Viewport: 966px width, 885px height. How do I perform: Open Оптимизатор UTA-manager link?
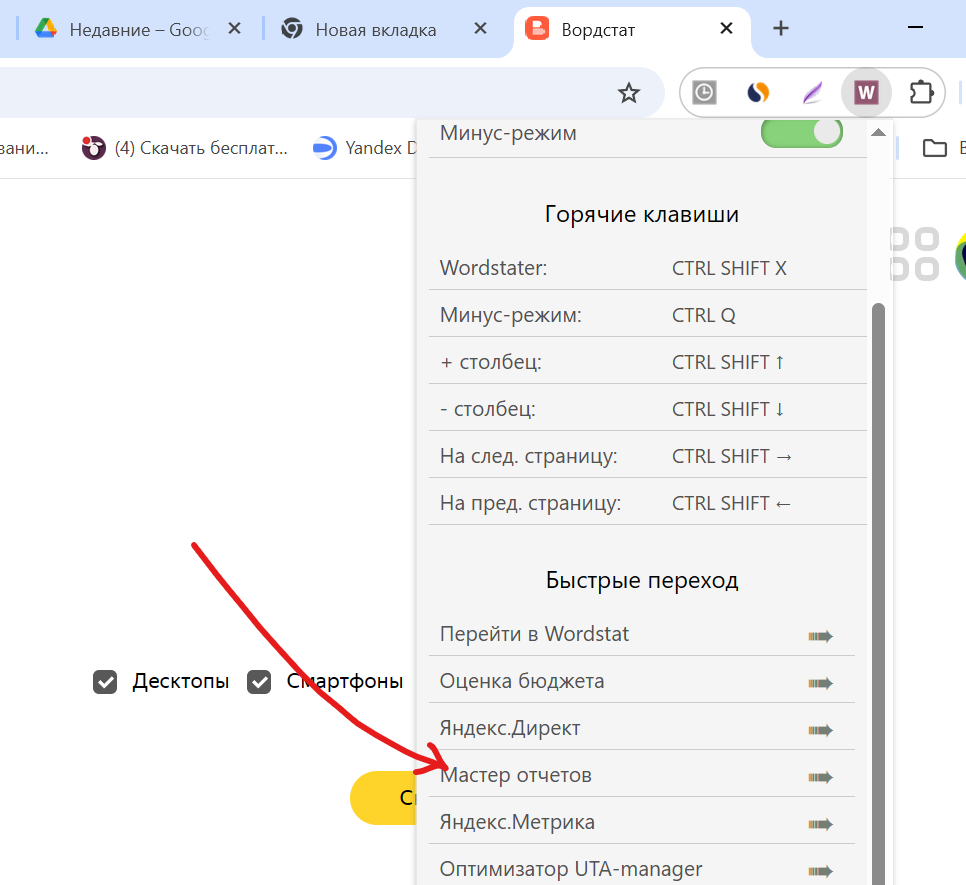(571, 869)
